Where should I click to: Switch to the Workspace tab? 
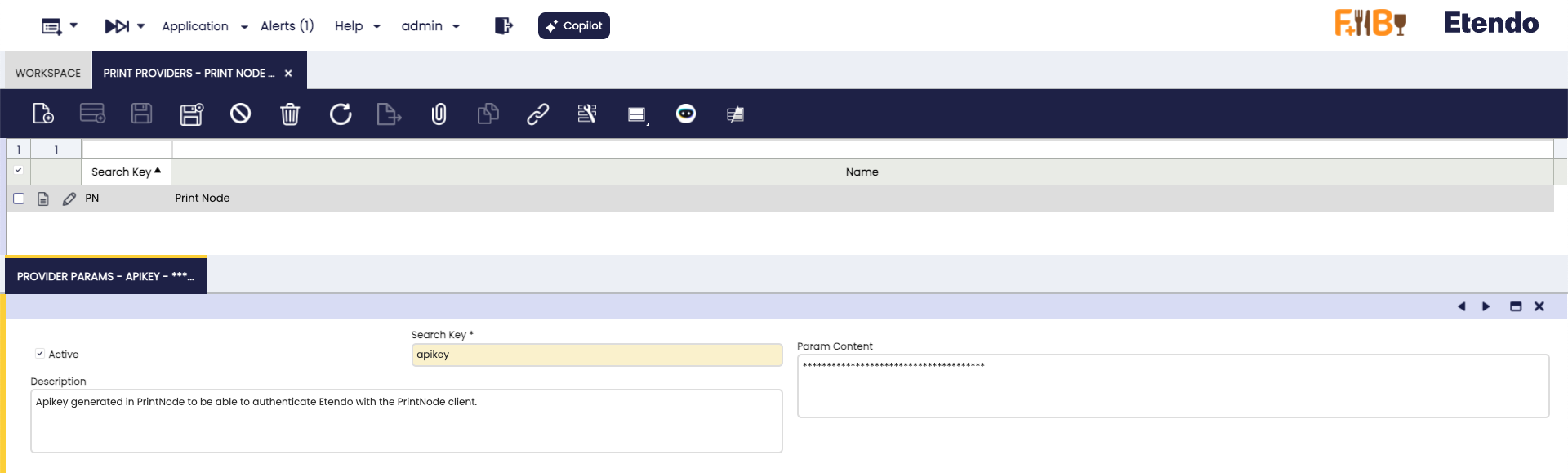48,73
